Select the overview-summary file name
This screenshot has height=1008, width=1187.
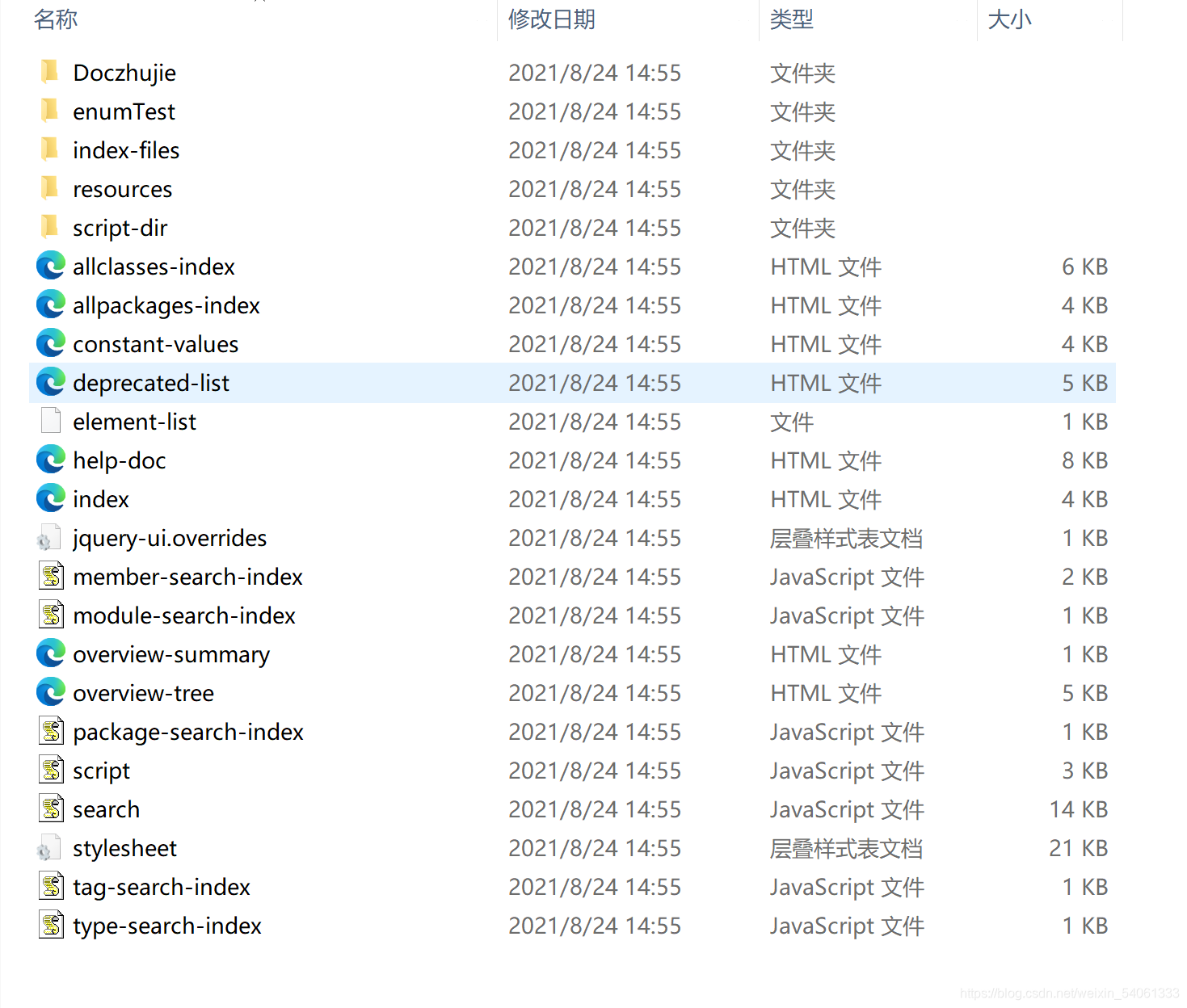[x=171, y=654]
